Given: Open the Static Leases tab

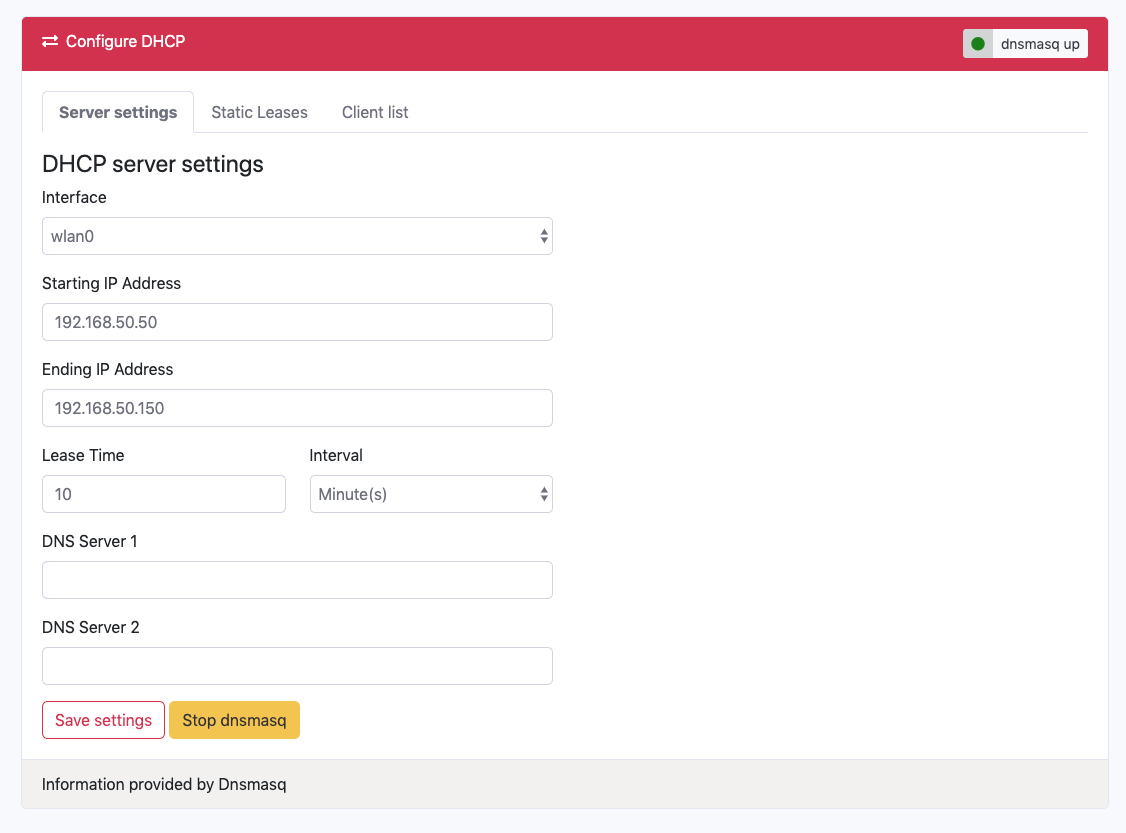Looking at the screenshot, I should (x=259, y=112).
